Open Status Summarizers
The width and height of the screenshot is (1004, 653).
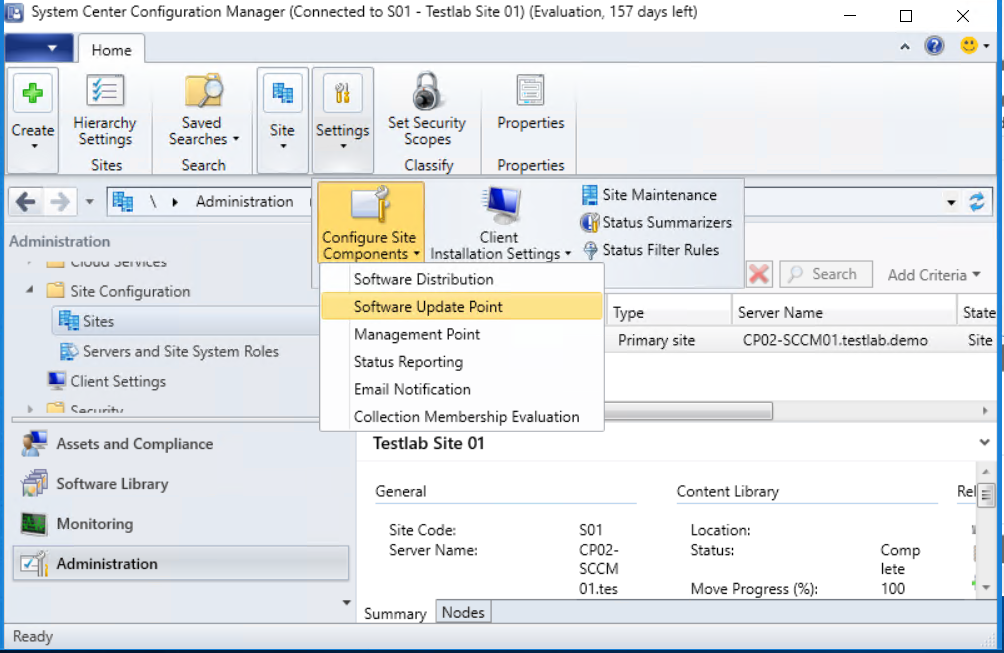click(x=656, y=222)
